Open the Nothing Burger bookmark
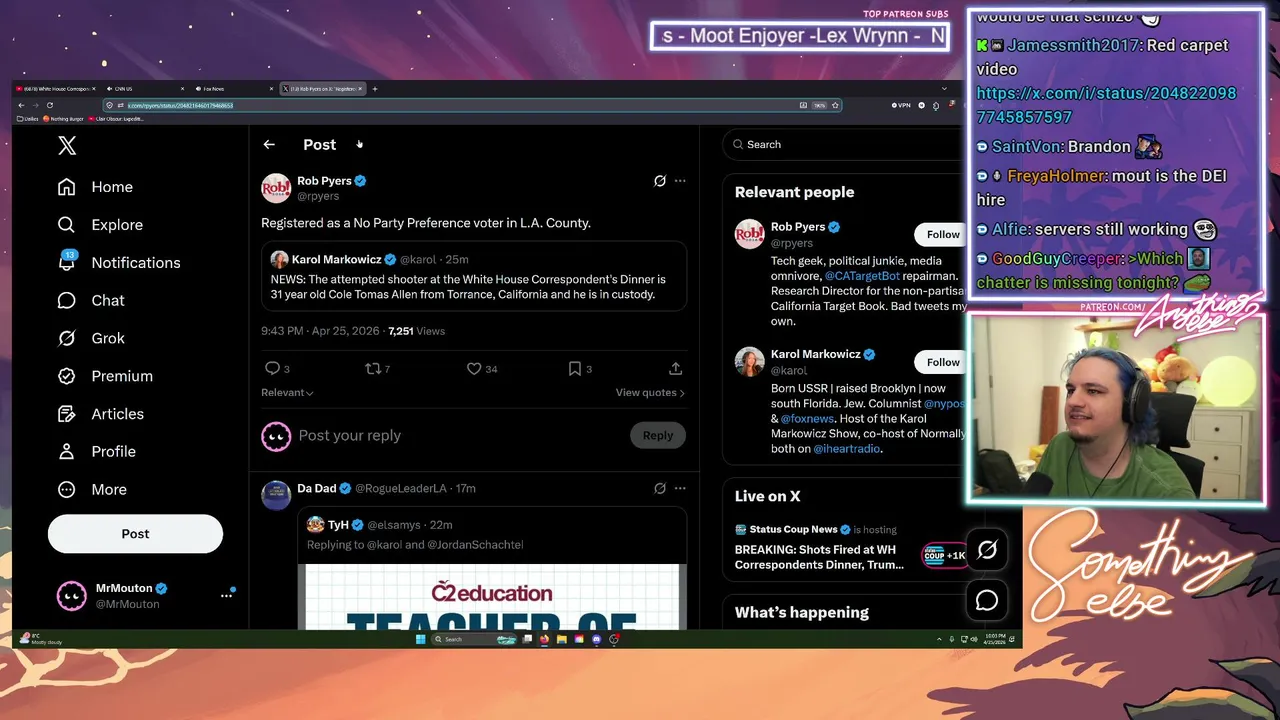 [65, 119]
